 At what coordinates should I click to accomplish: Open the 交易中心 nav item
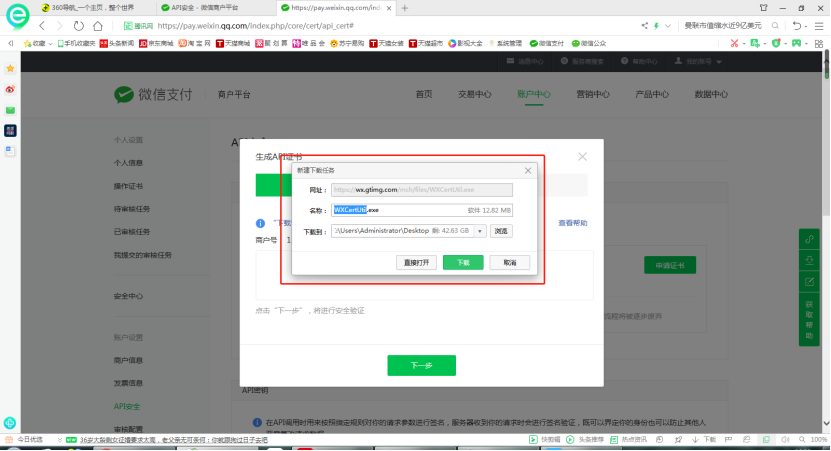[x=475, y=94]
